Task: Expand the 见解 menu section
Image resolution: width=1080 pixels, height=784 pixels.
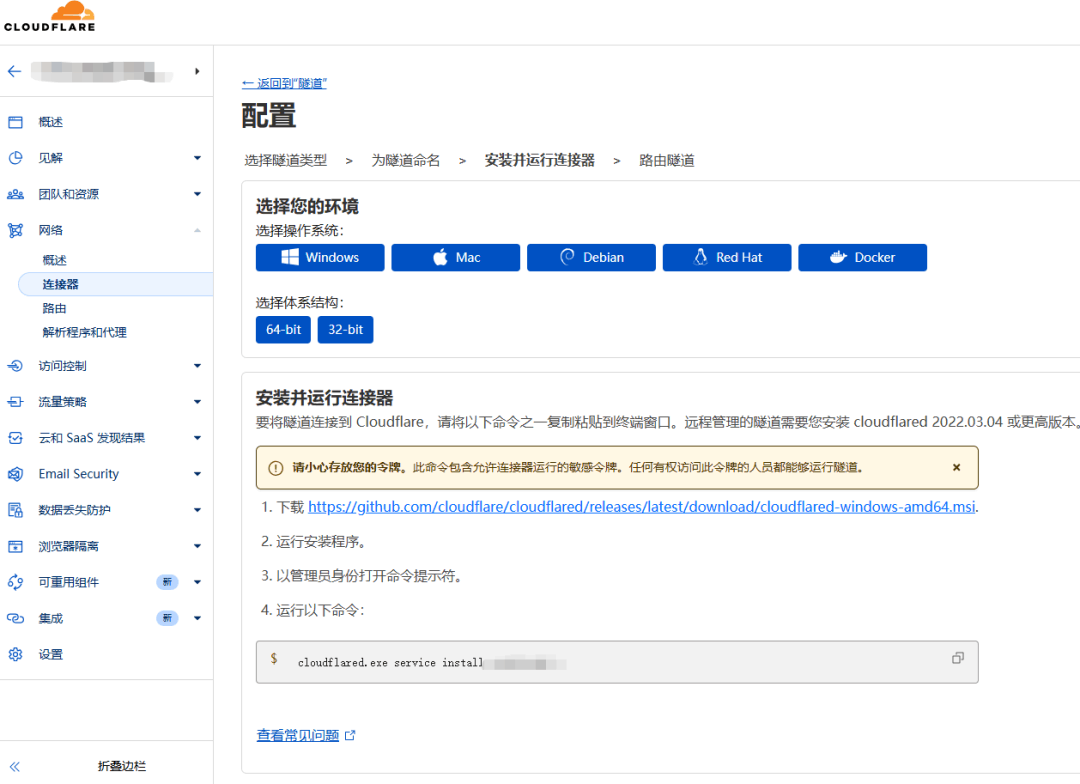Action: (197, 158)
